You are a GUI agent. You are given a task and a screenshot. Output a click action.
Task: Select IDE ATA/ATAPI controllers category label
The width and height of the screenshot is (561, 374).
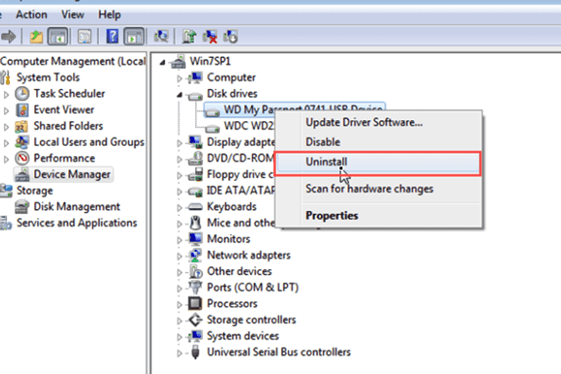coord(240,190)
